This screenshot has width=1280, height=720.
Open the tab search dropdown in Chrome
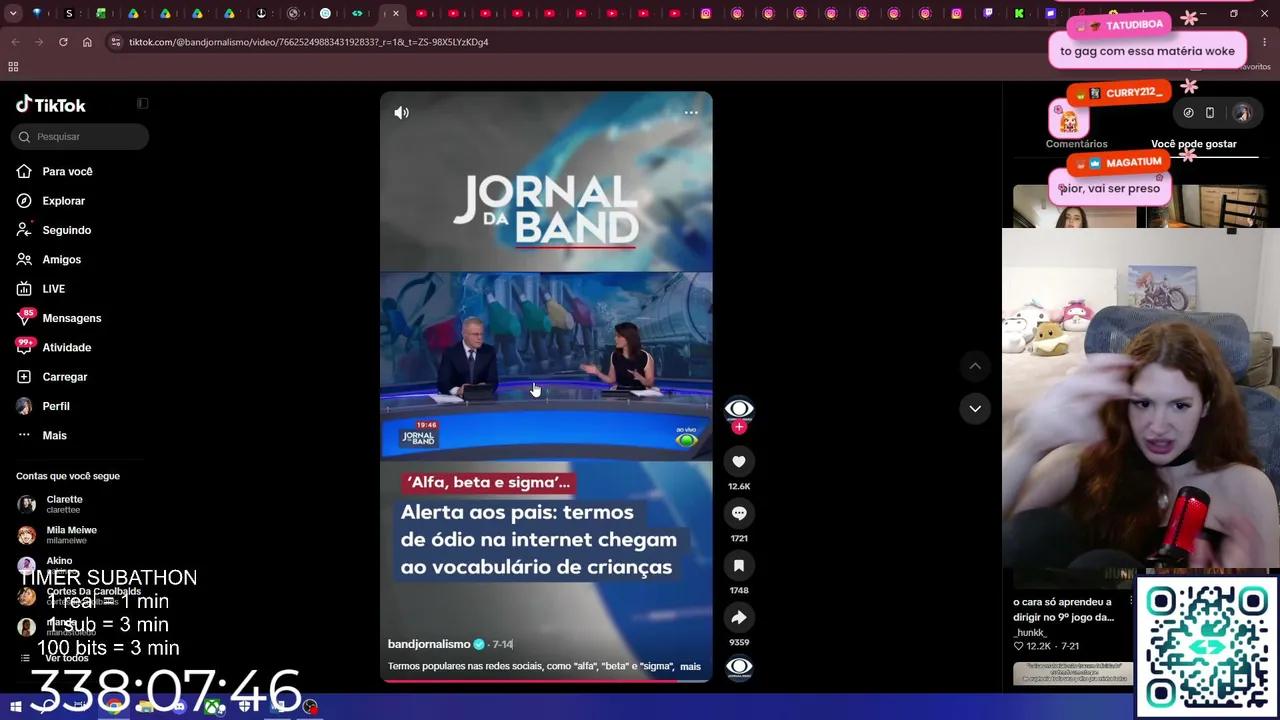13,14
